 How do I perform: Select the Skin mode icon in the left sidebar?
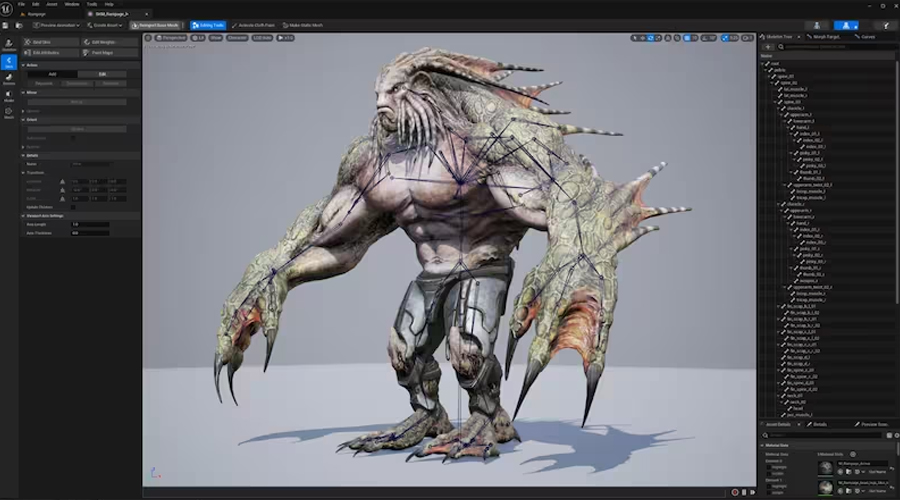[9, 63]
